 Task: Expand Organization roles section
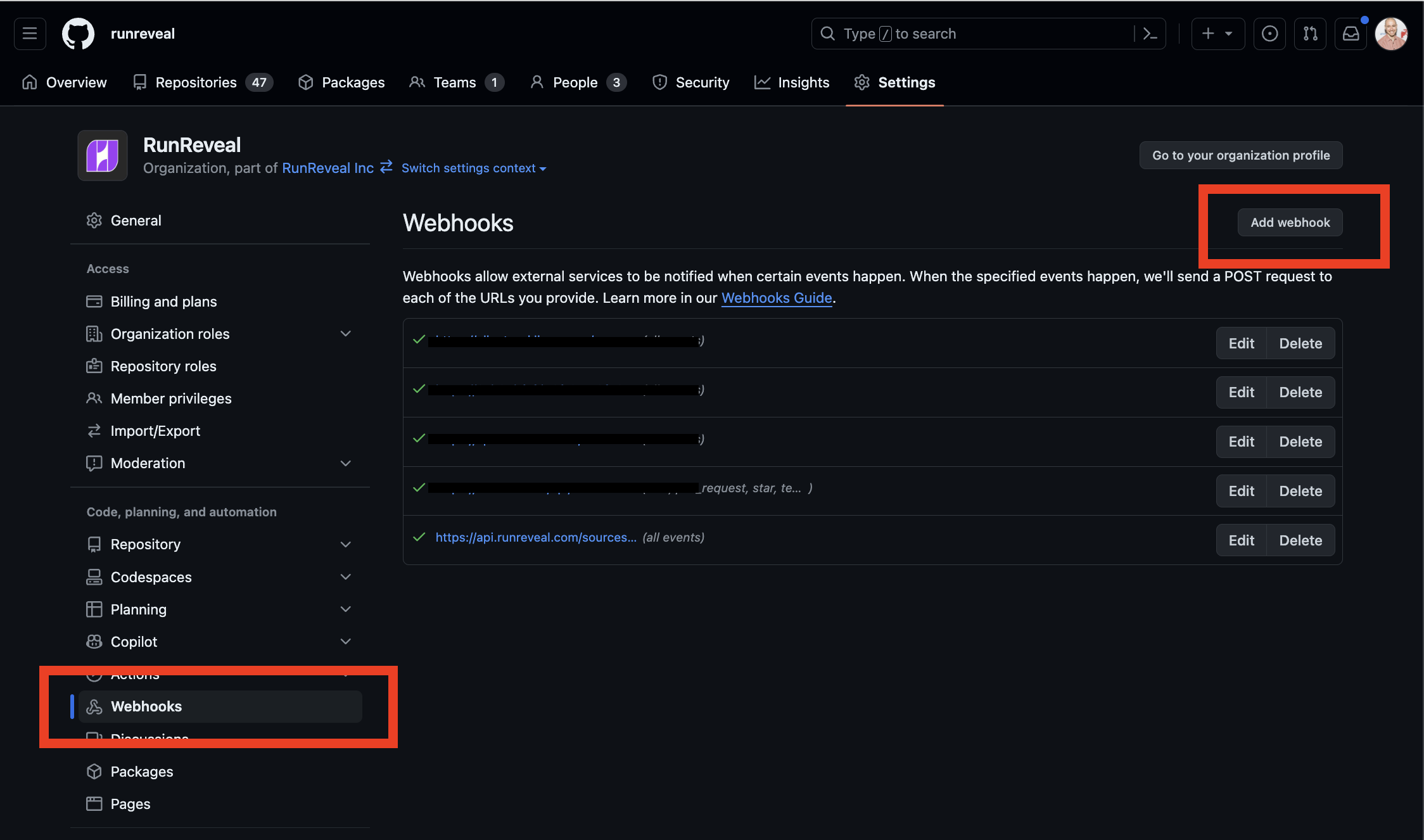click(345, 334)
